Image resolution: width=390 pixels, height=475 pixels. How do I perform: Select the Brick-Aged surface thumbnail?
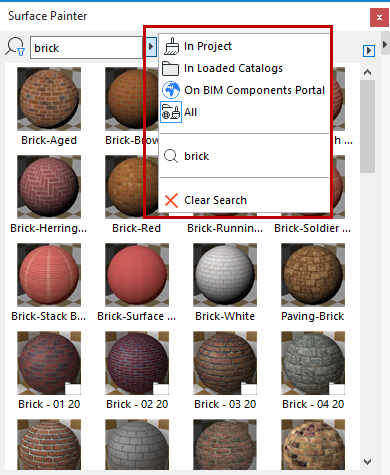tap(49, 99)
